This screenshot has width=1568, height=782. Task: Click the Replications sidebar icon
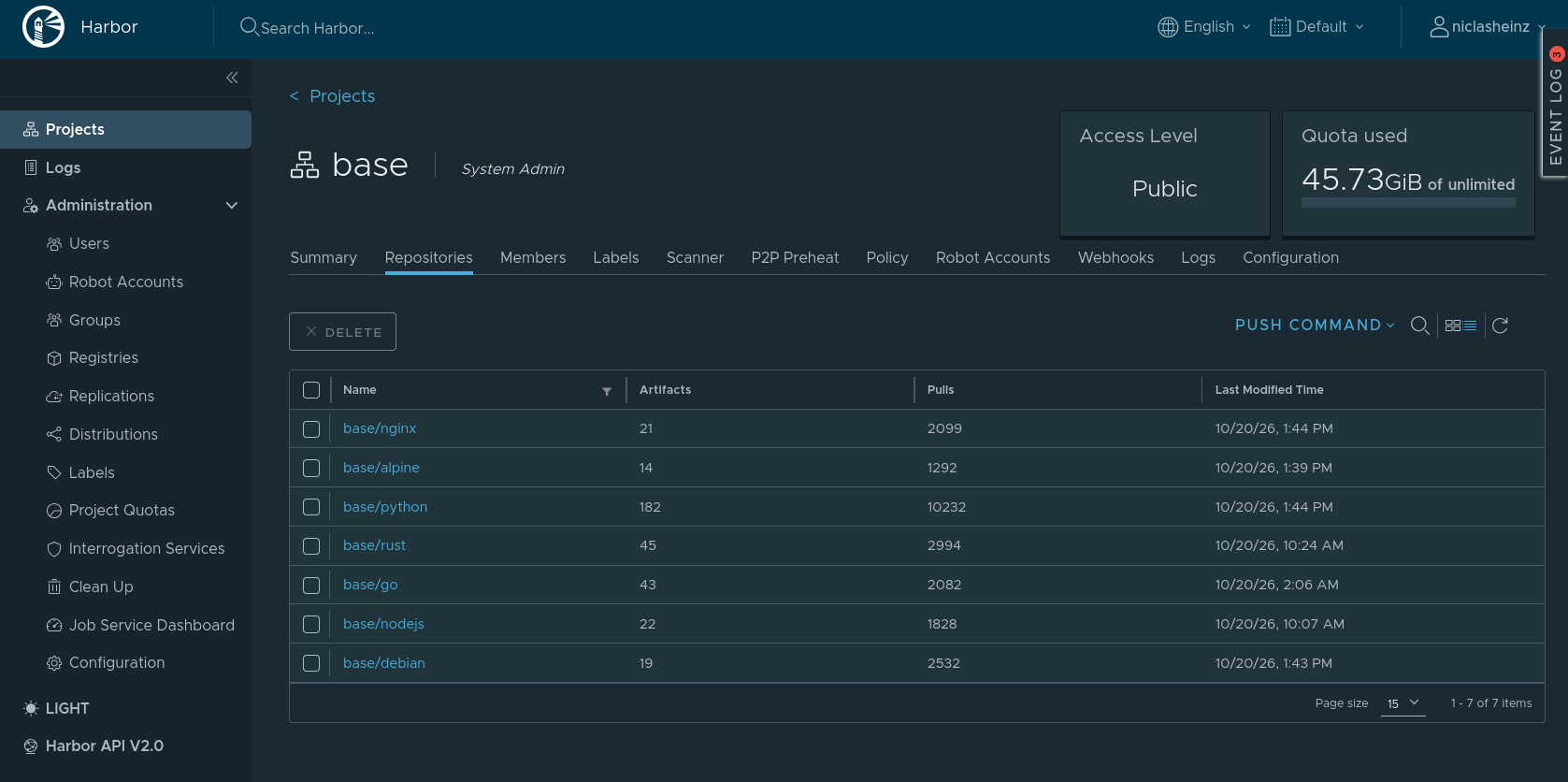pos(54,397)
